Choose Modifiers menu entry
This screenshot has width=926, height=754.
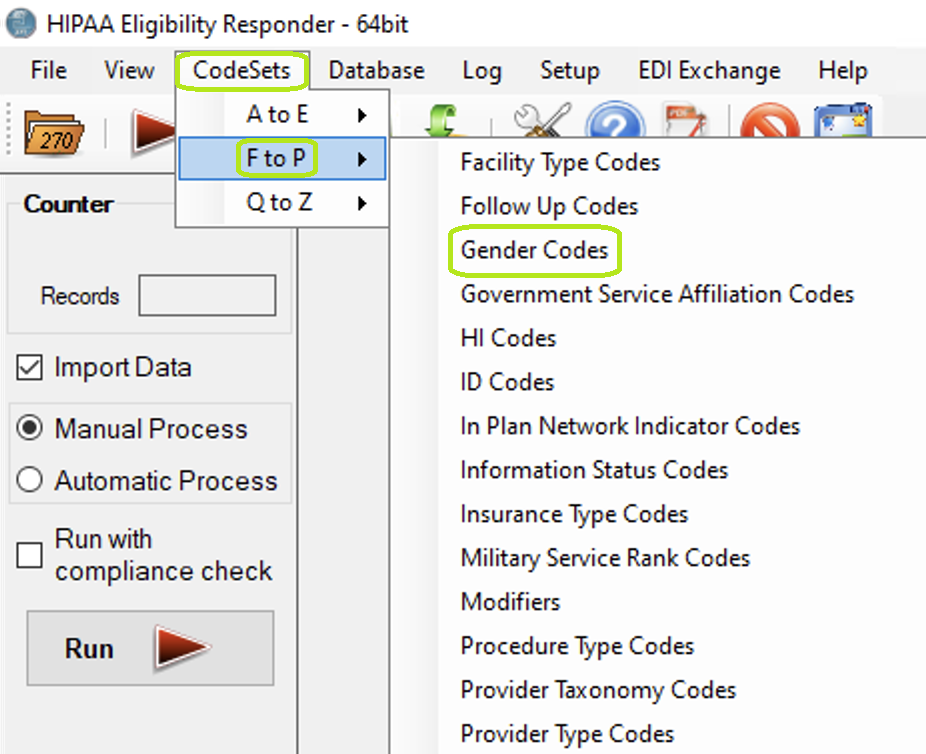pyautogui.click(x=510, y=602)
